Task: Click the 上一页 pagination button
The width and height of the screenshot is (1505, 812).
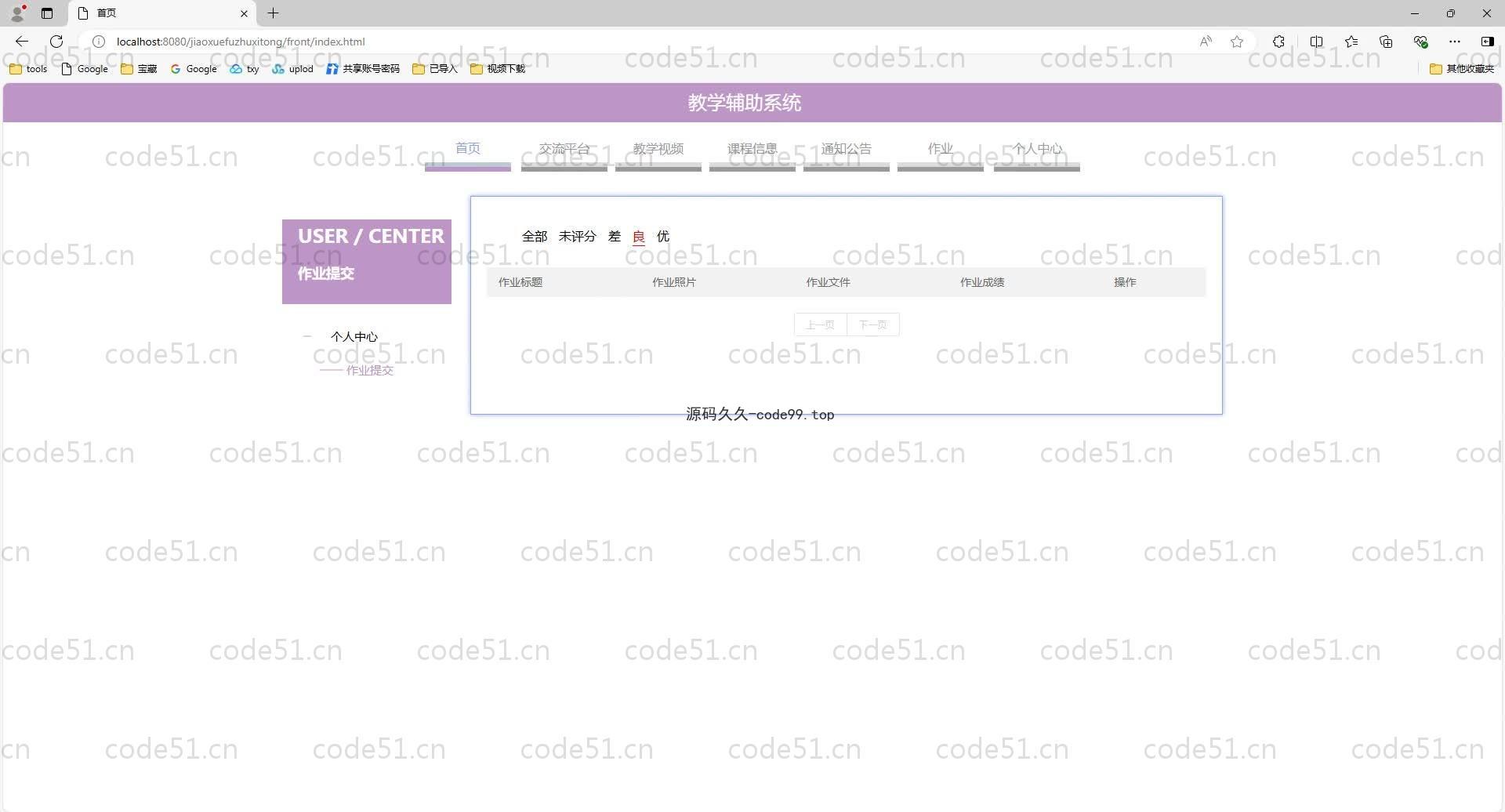Action: point(821,324)
